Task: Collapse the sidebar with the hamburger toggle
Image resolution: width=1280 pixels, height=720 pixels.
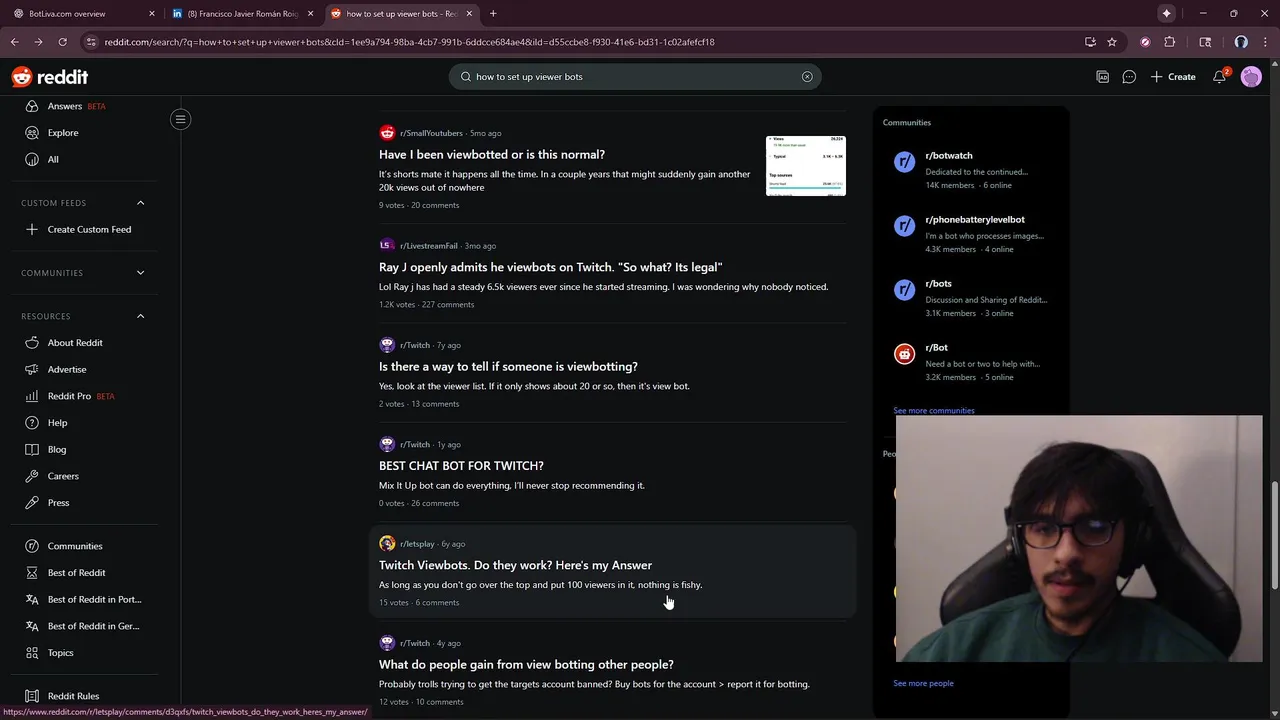Action: (180, 119)
